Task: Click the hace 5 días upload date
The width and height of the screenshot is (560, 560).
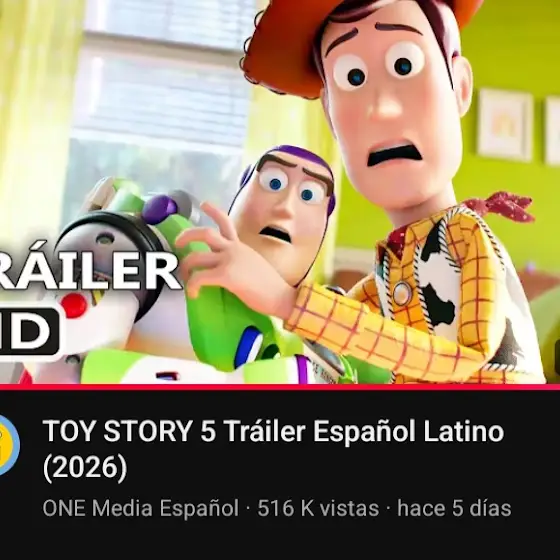Action: 454,508
